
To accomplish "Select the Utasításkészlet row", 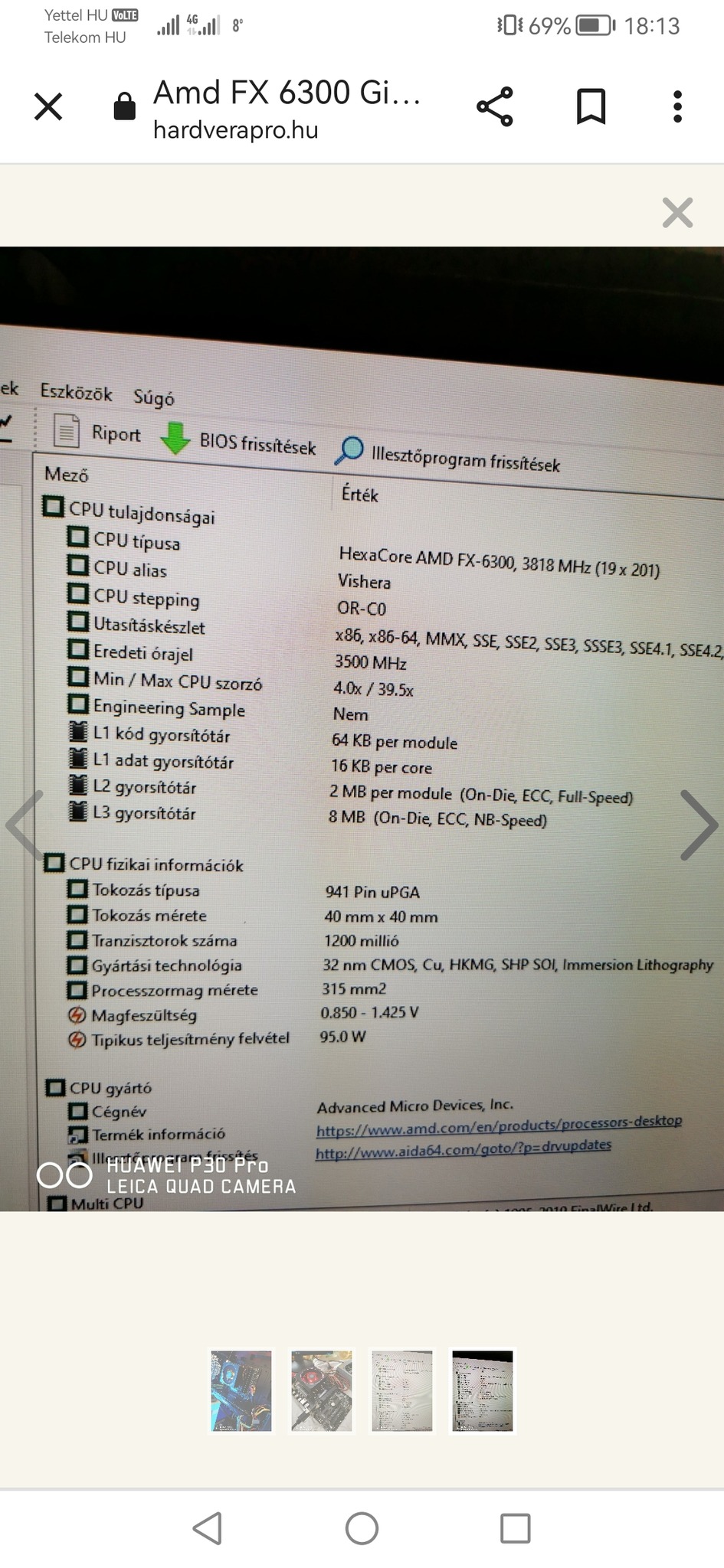I will coord(137,625).
